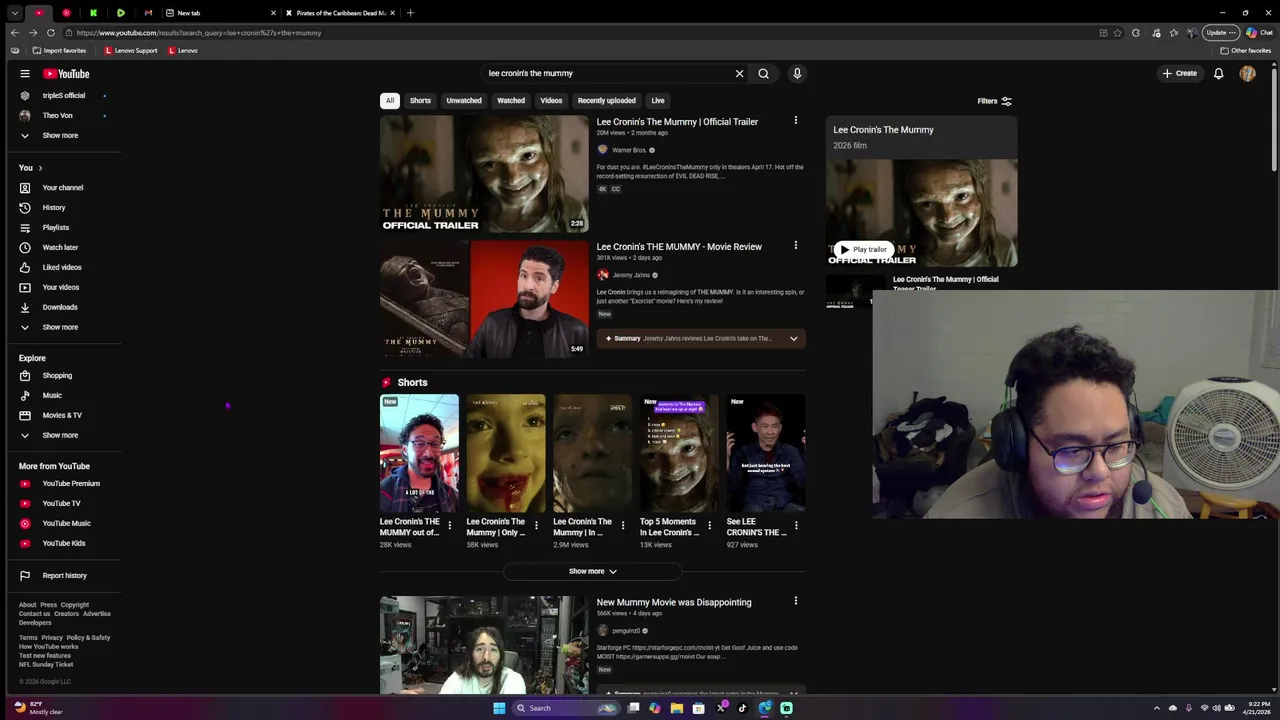Go to the YouTube home logo

[x=66, y=73]
